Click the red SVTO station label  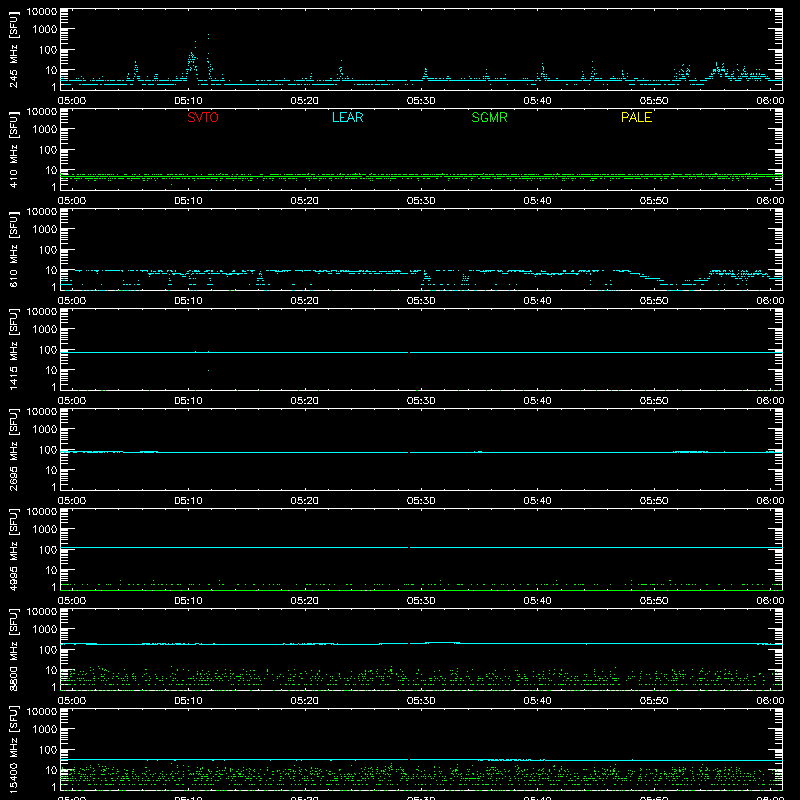coord(203,117)
